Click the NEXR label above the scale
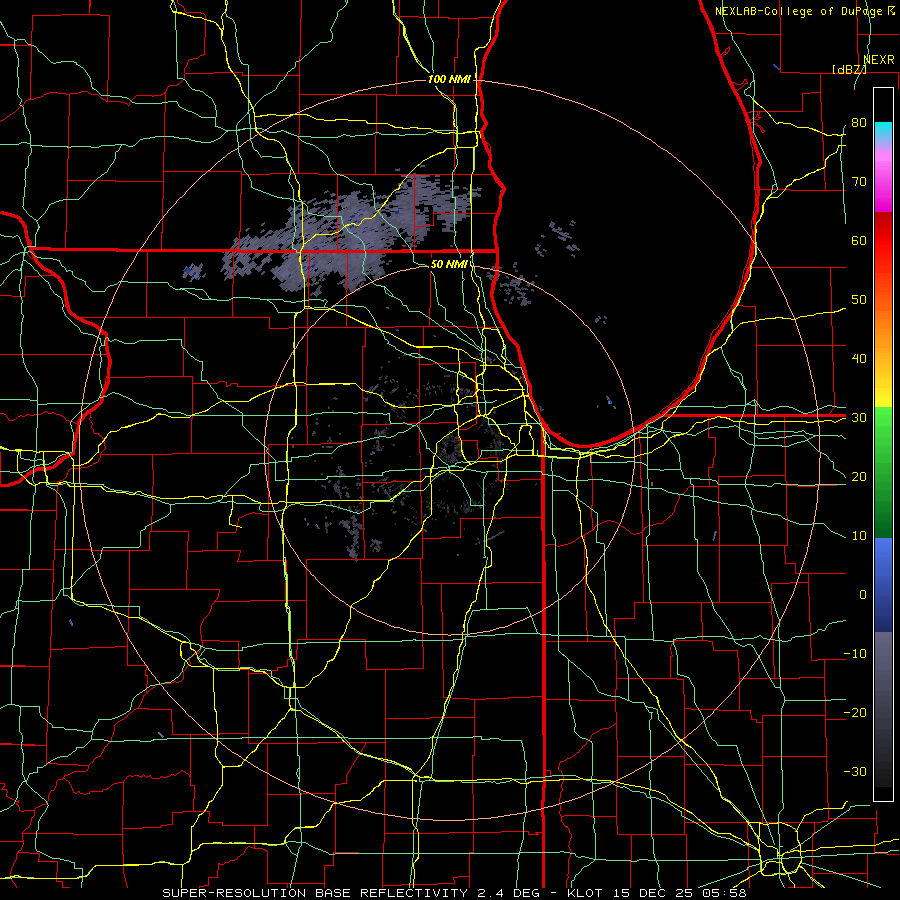 pyautogui.click(x=879, y=60)
